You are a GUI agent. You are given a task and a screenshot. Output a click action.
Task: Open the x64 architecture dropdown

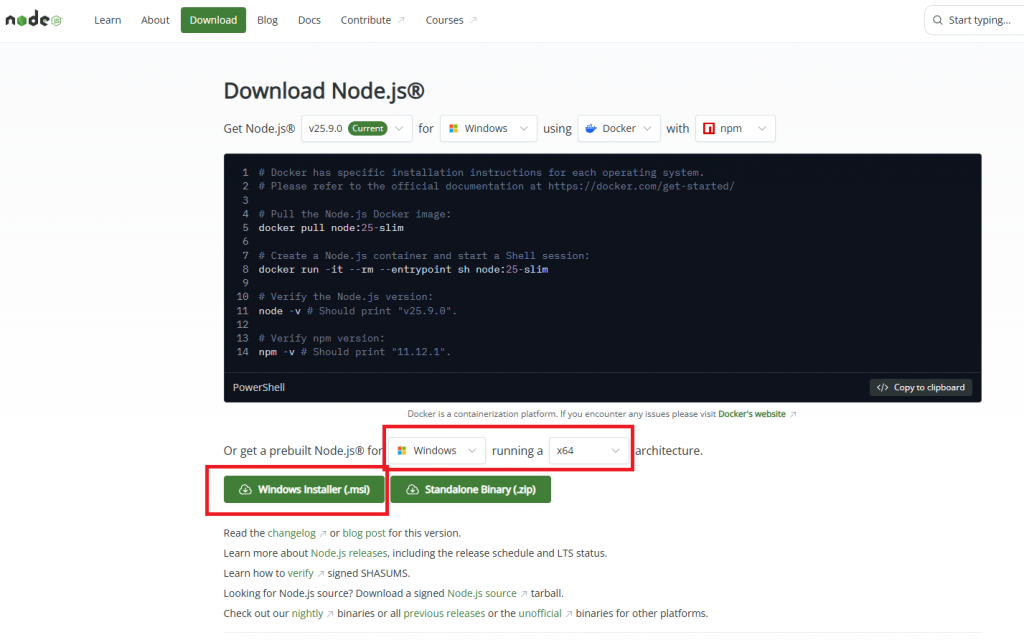pos(588,451)
